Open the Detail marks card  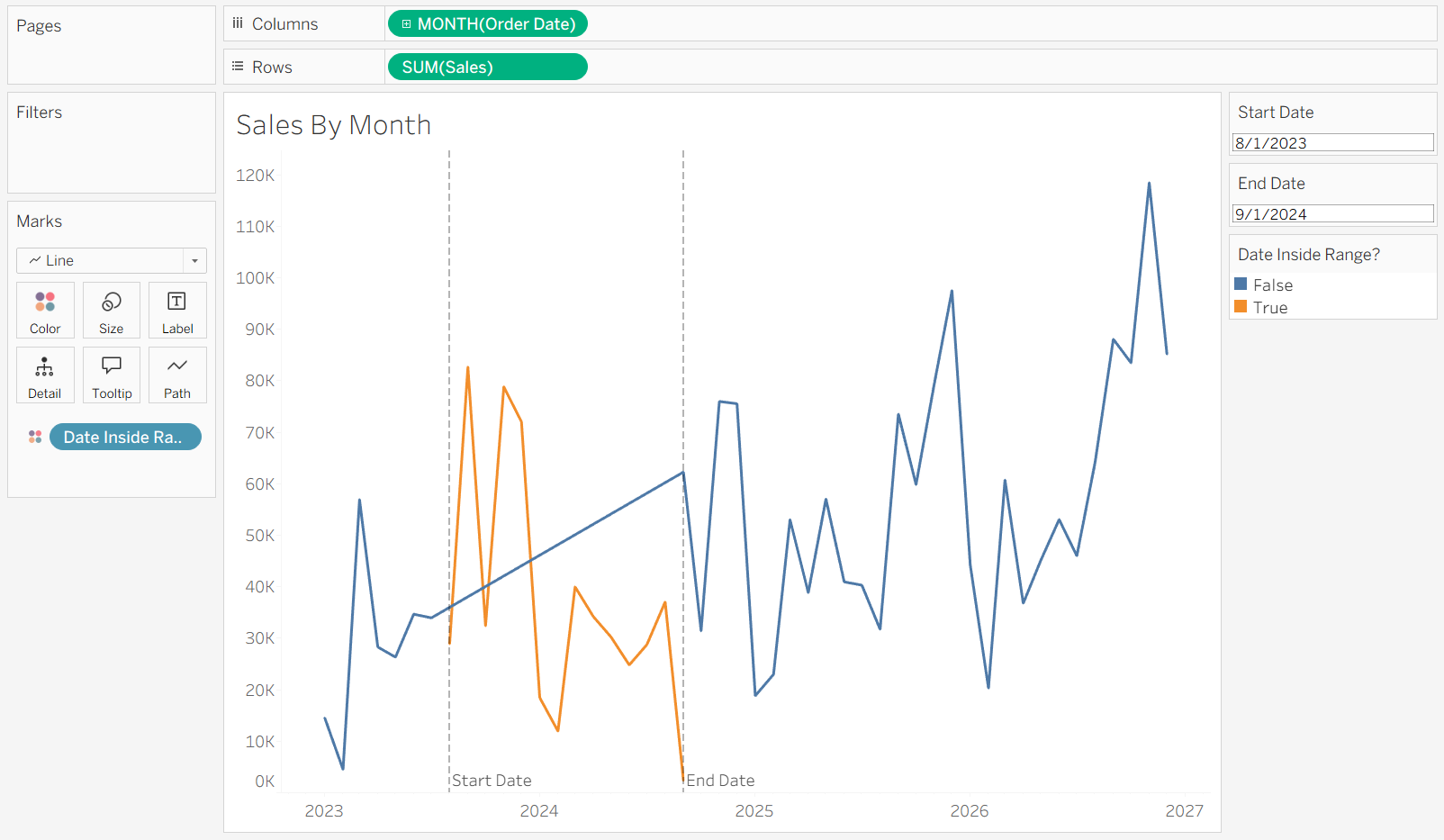(x=45, y=375)
